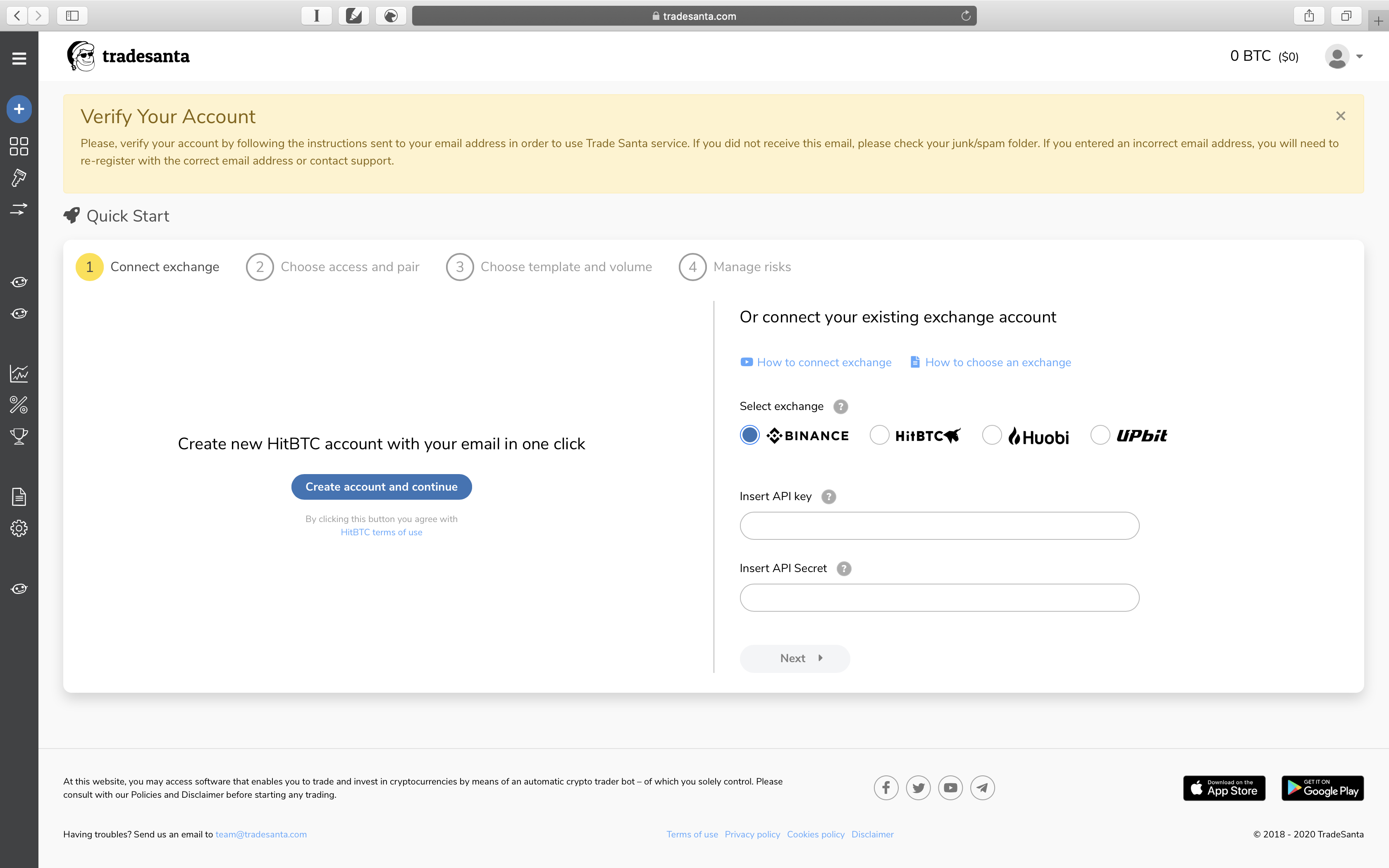The image size is (1389, 868).
Task: Reload the page with the refresh icon
Action: click(x=966, y=16)
